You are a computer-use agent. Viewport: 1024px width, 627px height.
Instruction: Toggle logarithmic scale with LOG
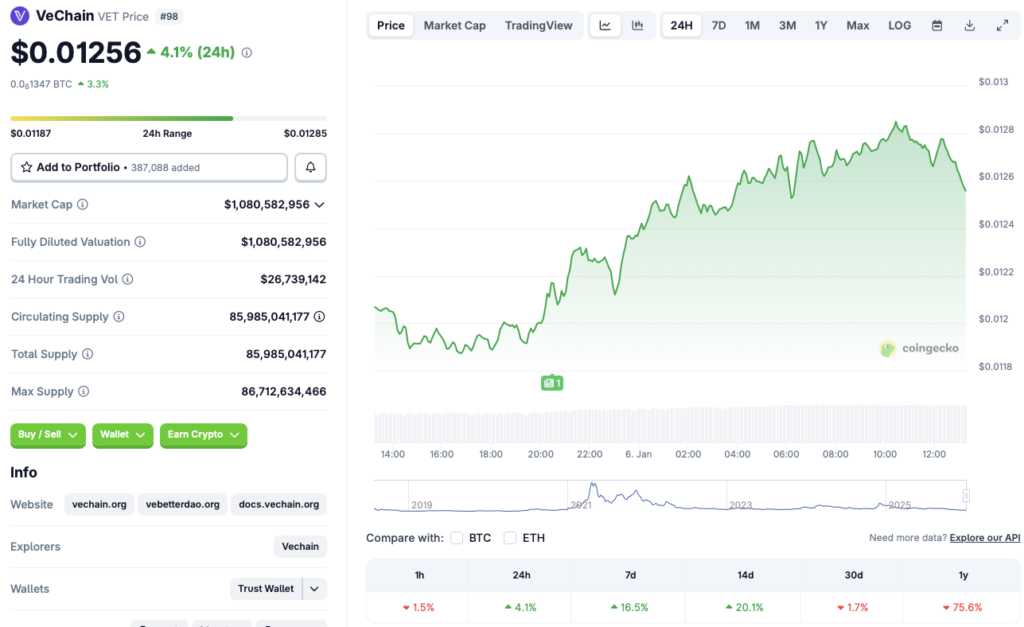[x=898, y=24]
